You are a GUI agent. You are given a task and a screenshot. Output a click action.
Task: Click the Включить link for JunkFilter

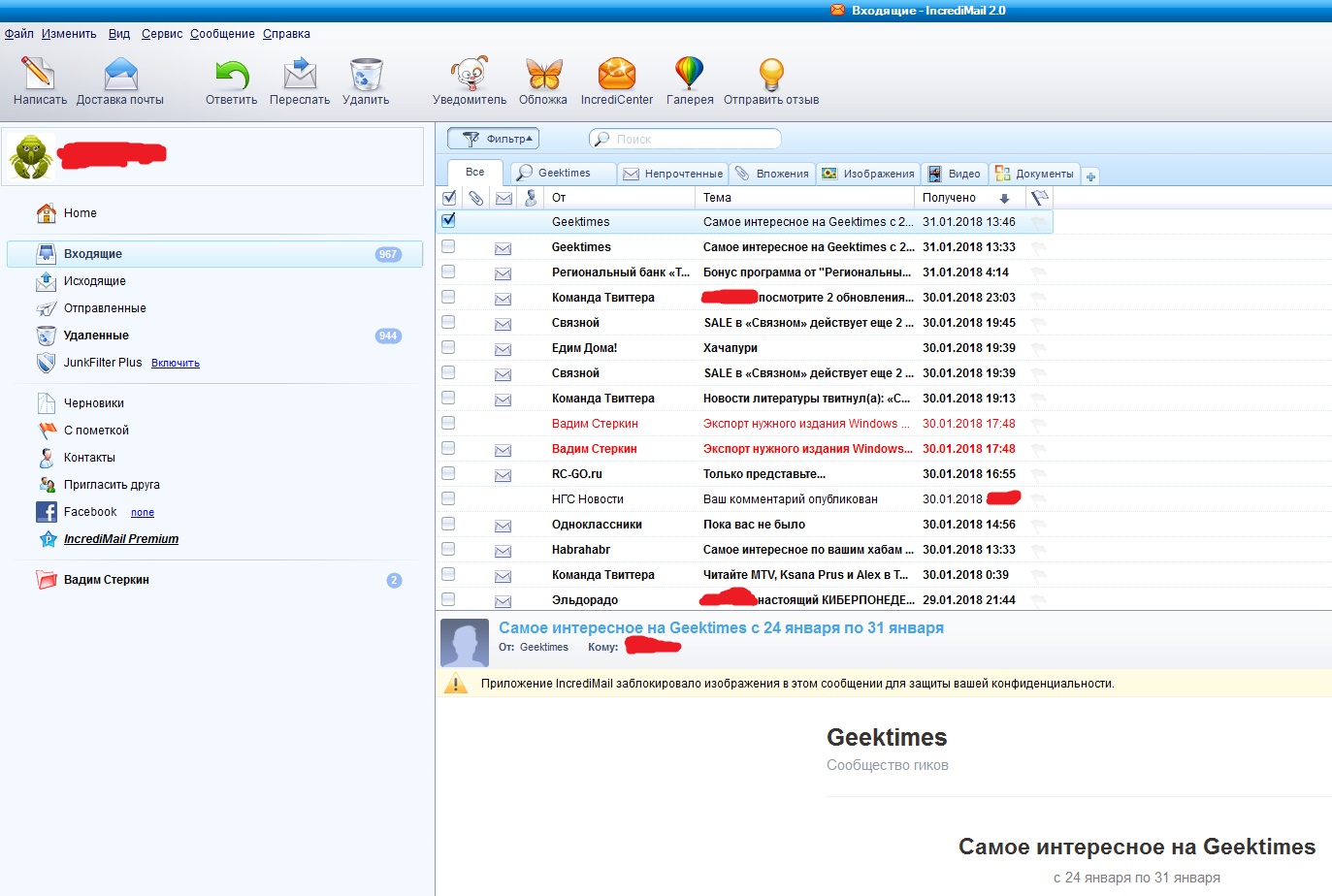[x=176, y=364]
